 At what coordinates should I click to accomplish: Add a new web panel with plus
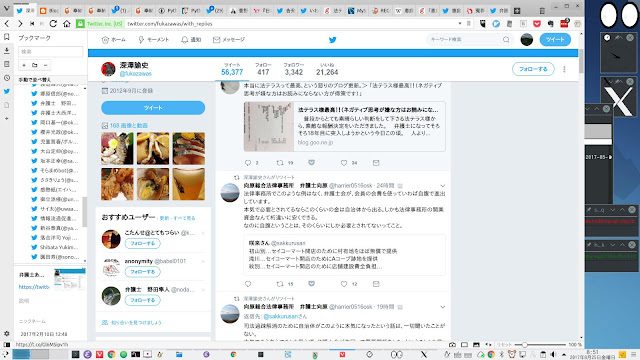tap(7, 118)
